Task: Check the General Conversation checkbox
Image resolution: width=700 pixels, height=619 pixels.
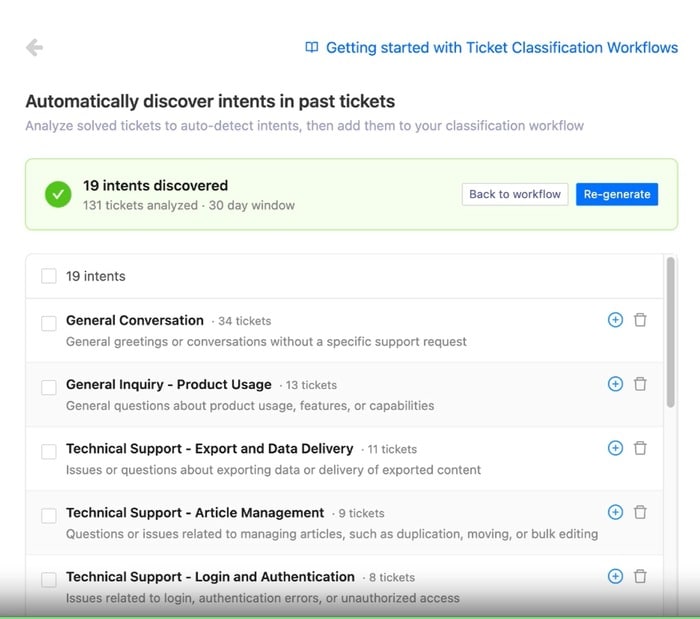Action: click(x=49, y=323)
